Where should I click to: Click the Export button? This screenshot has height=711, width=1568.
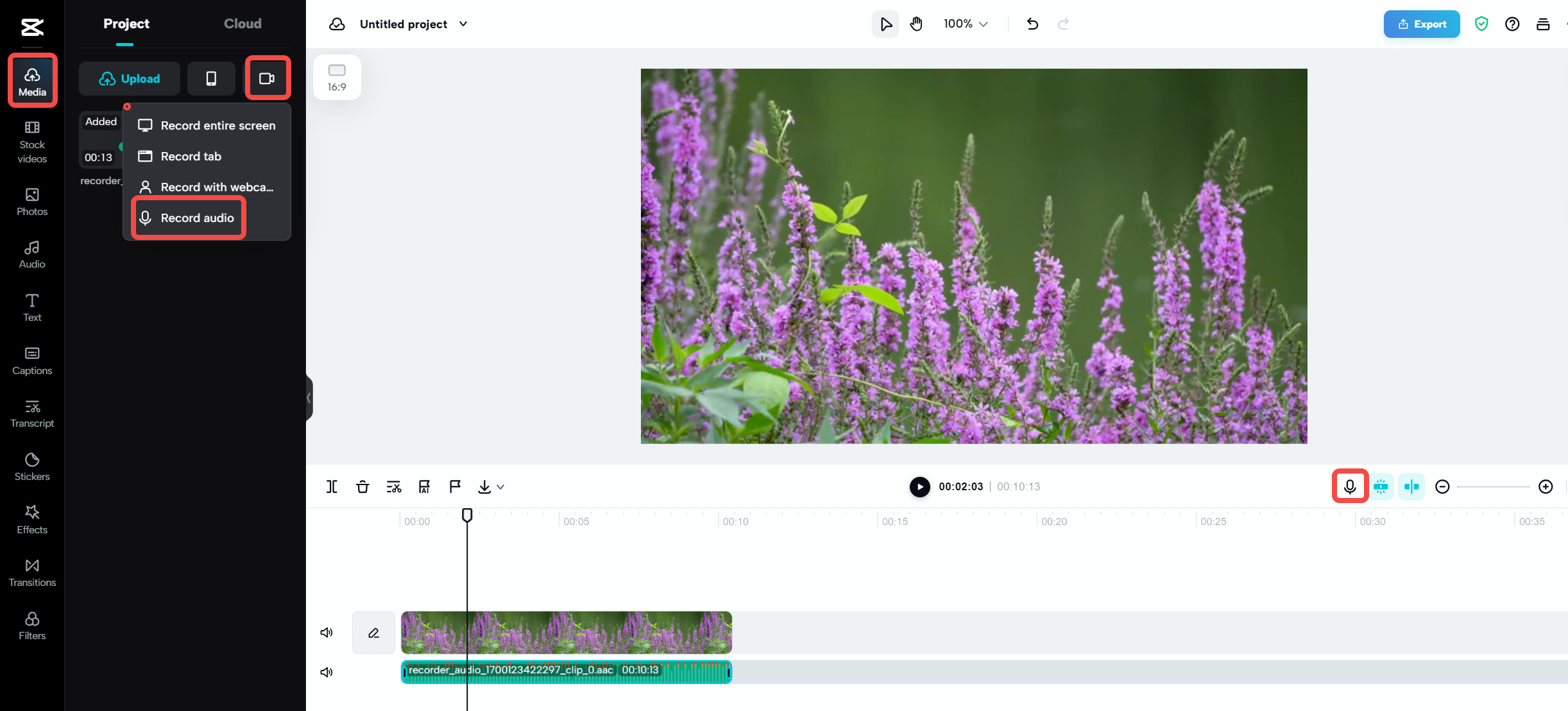click(x=1422, y=24)
